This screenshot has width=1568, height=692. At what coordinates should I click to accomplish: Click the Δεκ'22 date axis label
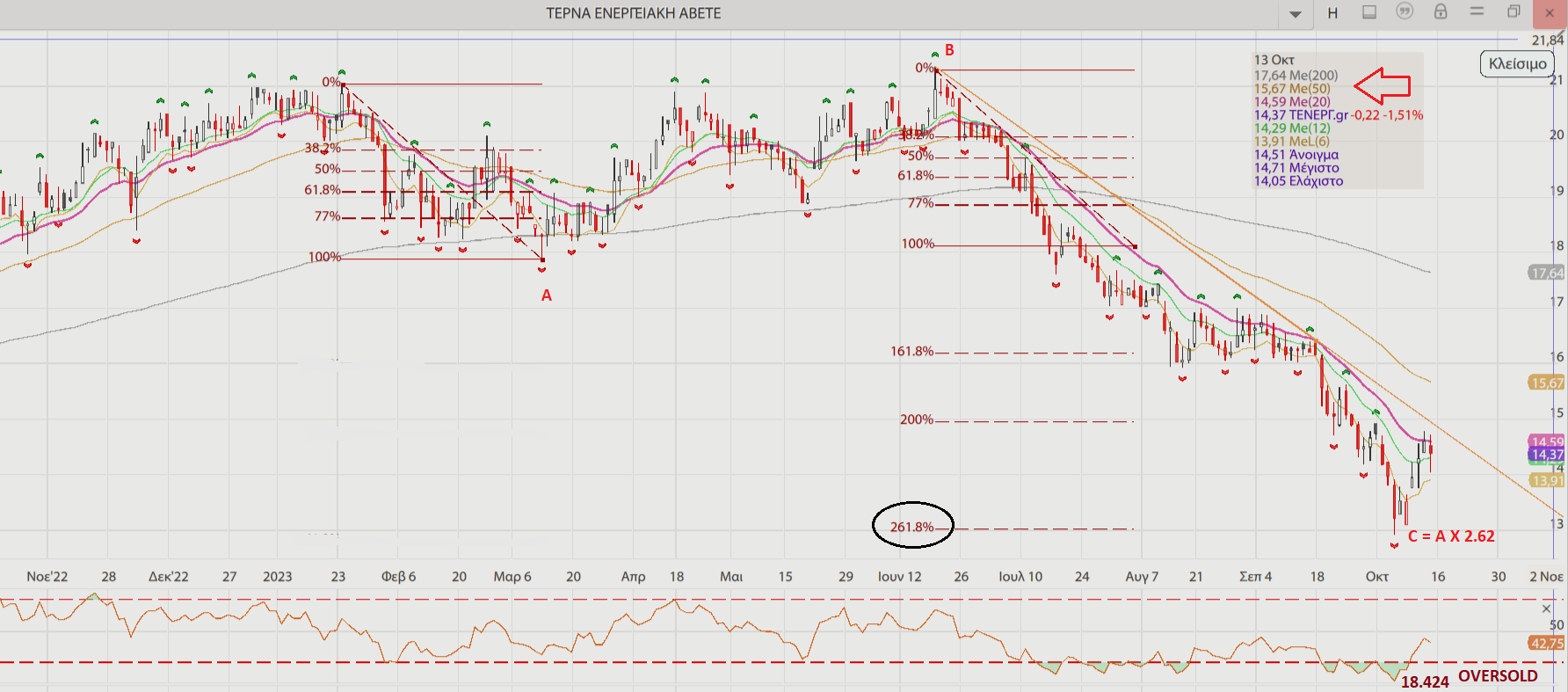168,577
